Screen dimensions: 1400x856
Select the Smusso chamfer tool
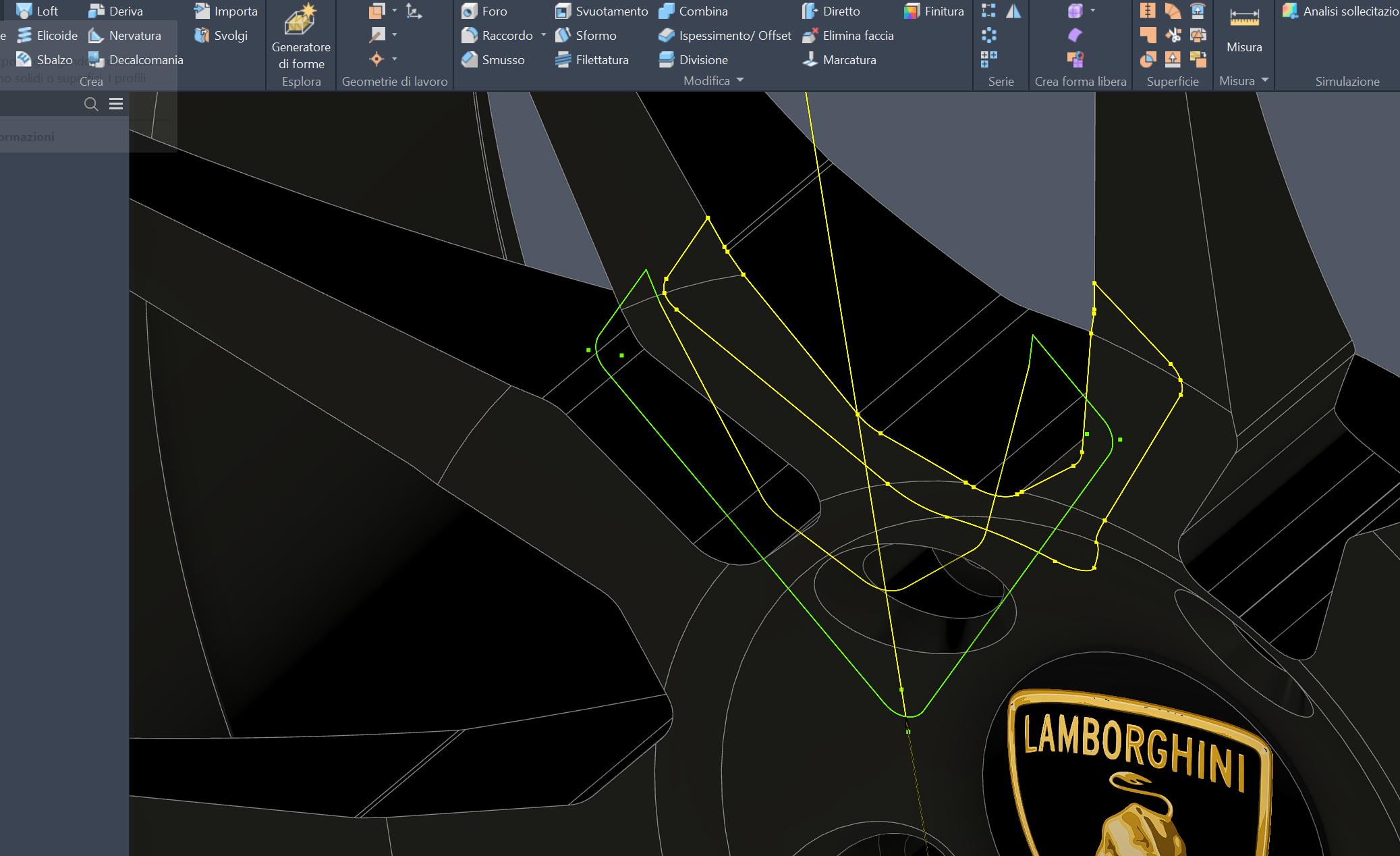[493, 59]
